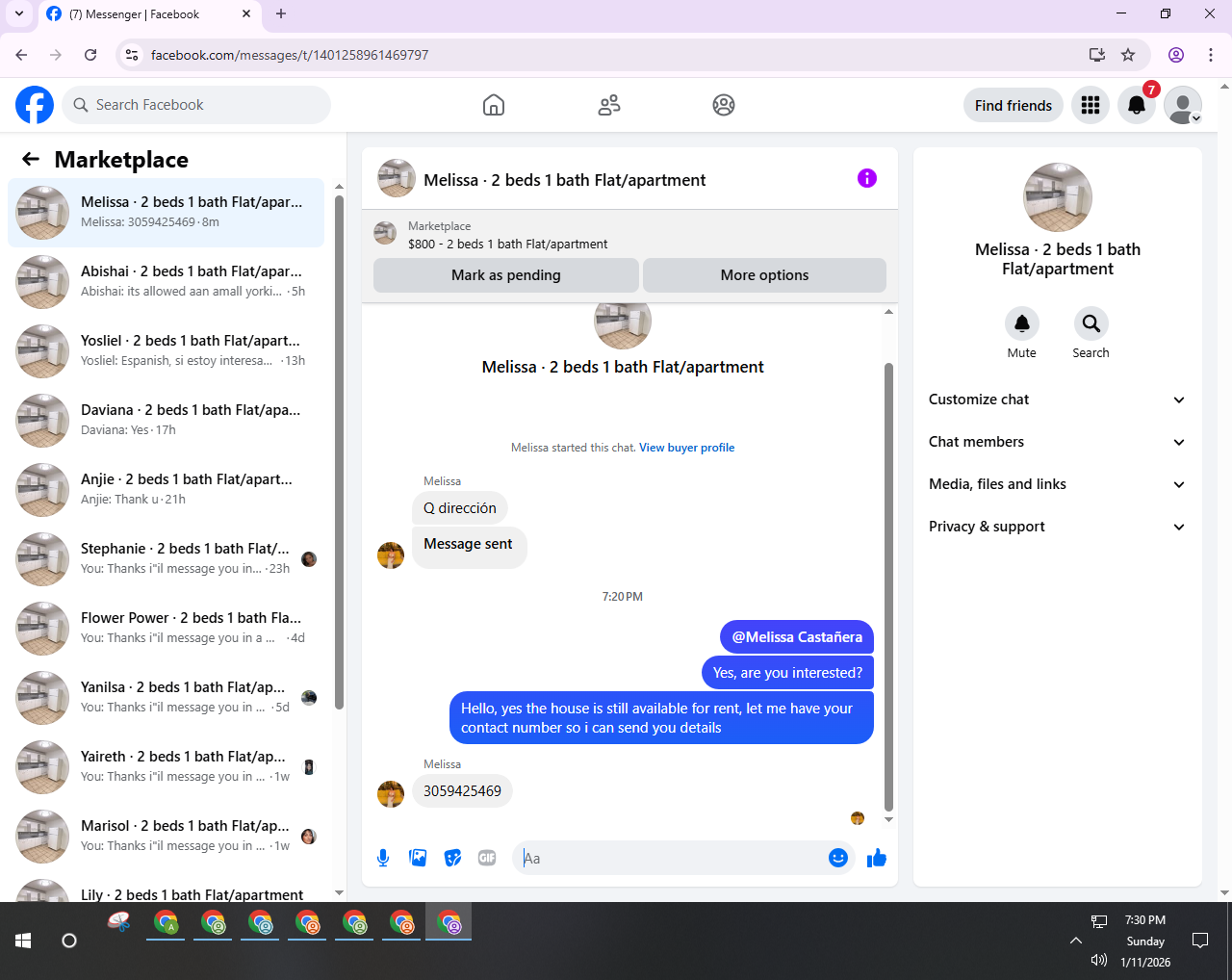Expand Media, files and links section
The image size is (1232, 980).
(x=1058, y=484)
